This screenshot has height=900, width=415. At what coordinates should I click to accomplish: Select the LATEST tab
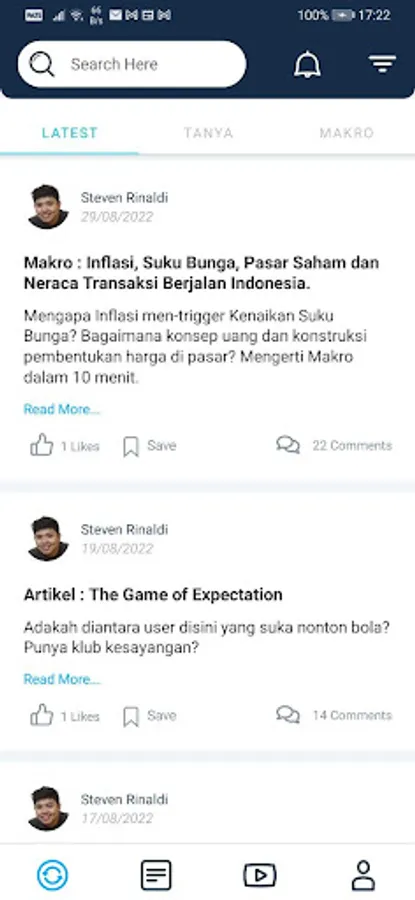pos(69,133)
